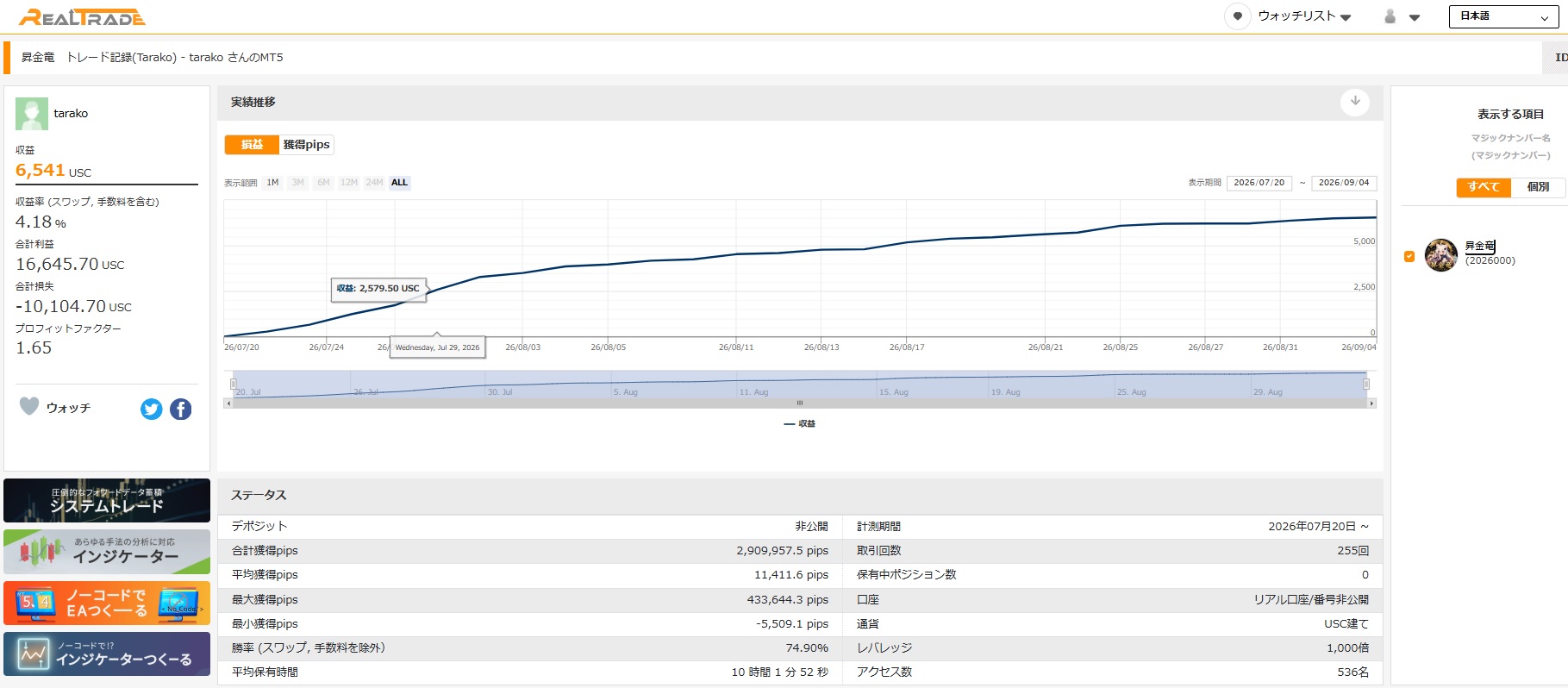Click the 昇金竜 avatar image

click(1441, 255)
